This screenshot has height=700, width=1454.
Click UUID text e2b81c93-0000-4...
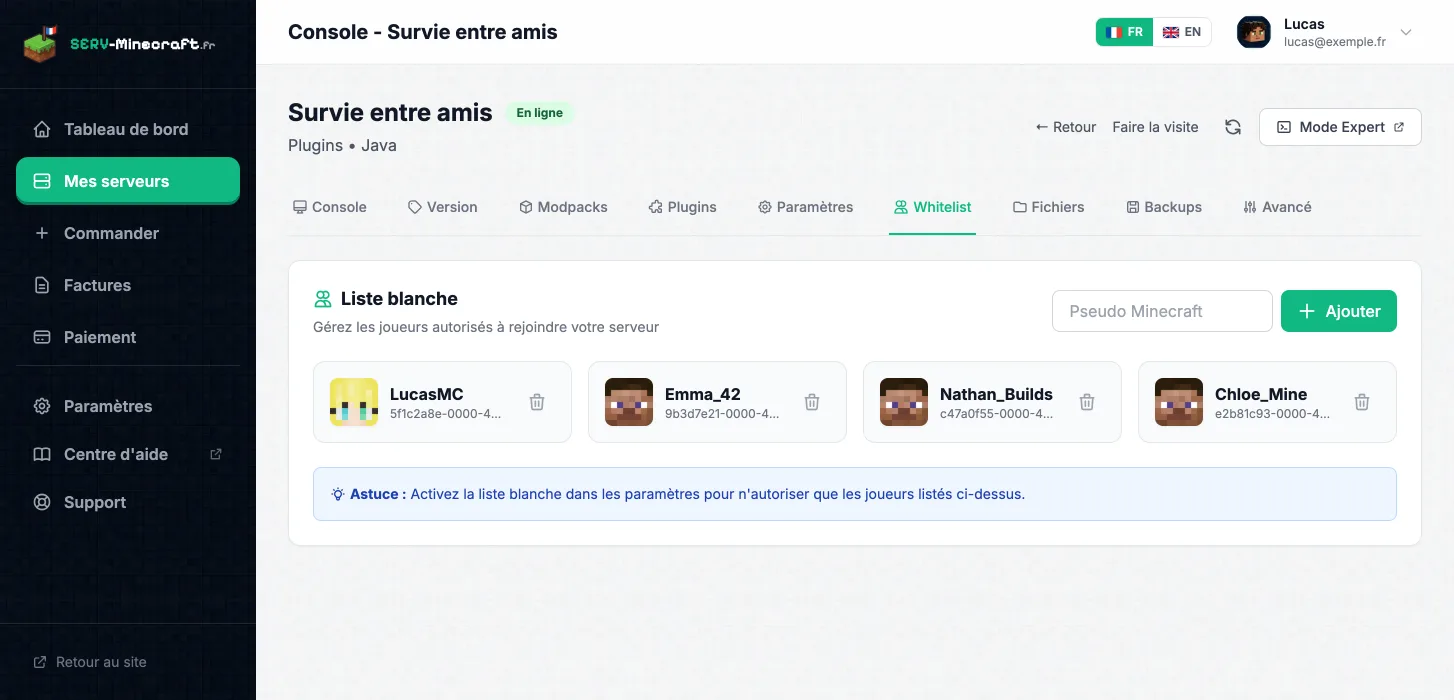(x=1272, y=413)
